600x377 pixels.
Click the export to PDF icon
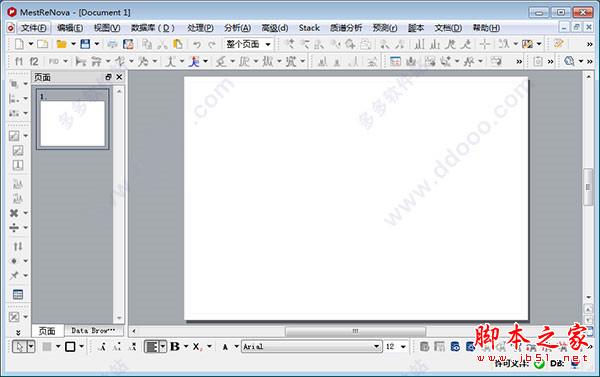click(x=128, y=44)
